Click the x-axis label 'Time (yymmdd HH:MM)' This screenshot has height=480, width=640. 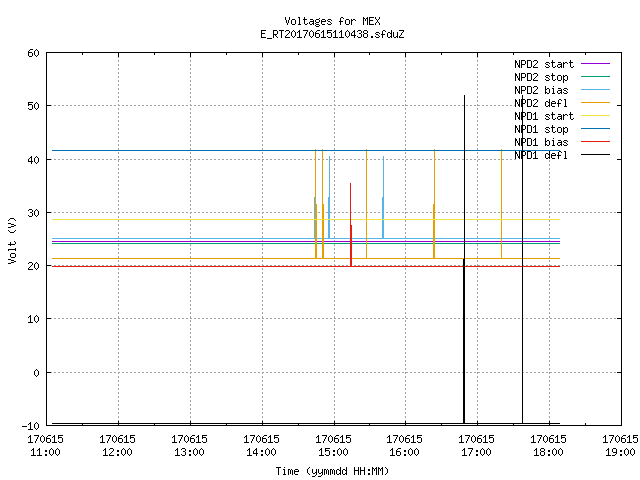tap(332, 471)
